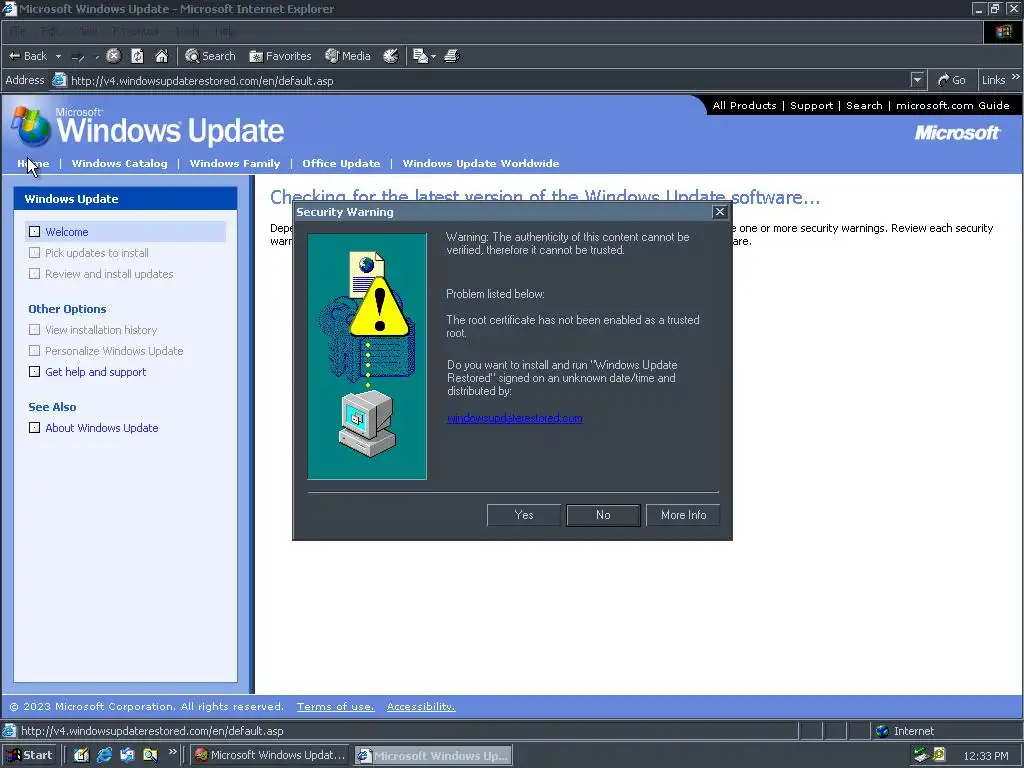The image size is (1024, 768).
Task: Open the Support link in the top bar
Action: (x=811, y=106)
